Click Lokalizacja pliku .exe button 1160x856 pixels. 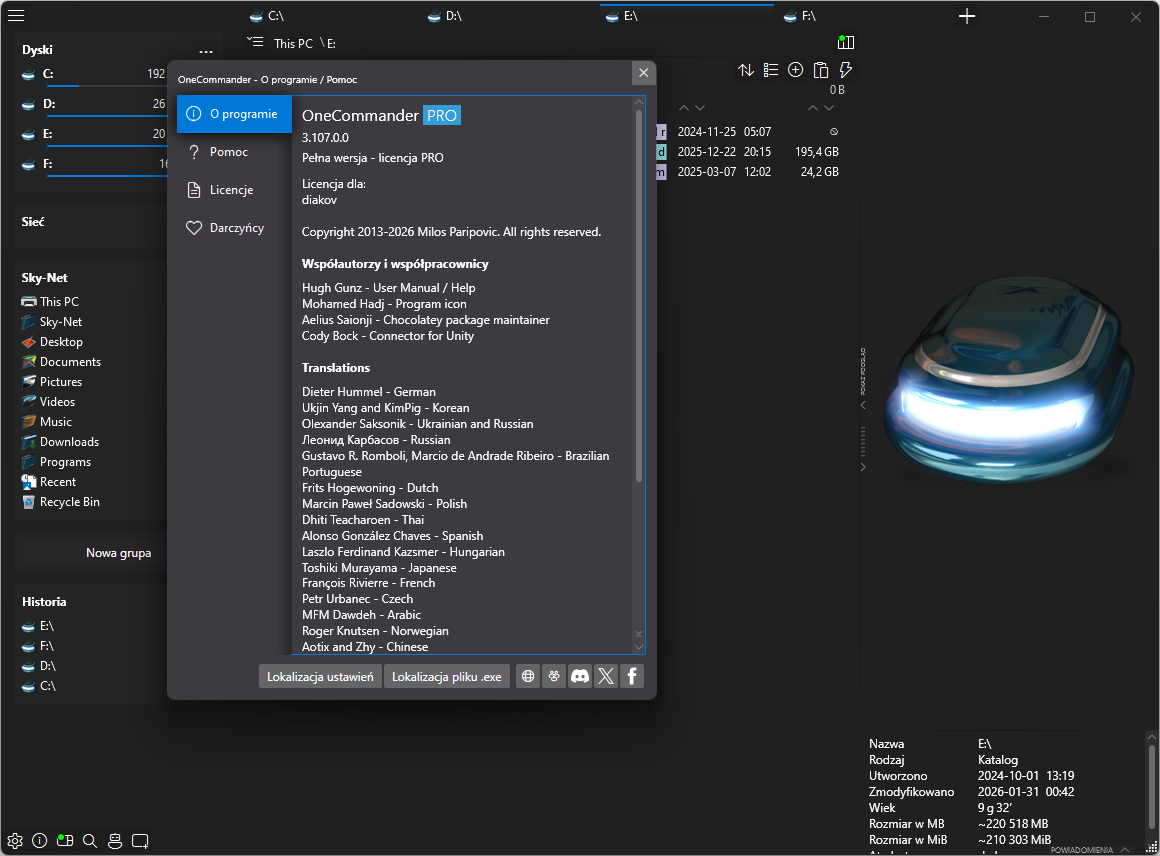446,676
